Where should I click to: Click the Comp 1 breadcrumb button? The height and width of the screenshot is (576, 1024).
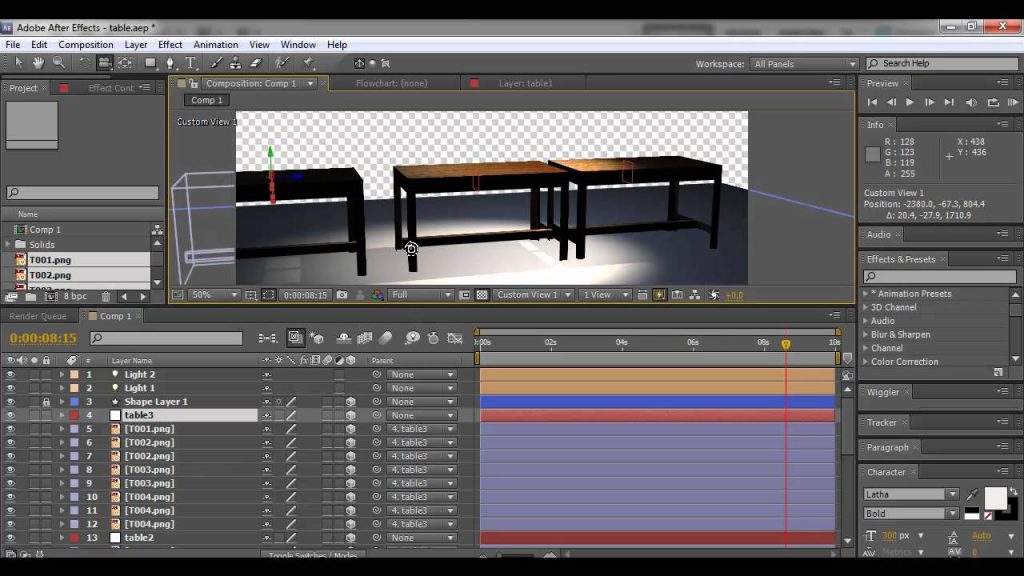(x=206, y=100)
